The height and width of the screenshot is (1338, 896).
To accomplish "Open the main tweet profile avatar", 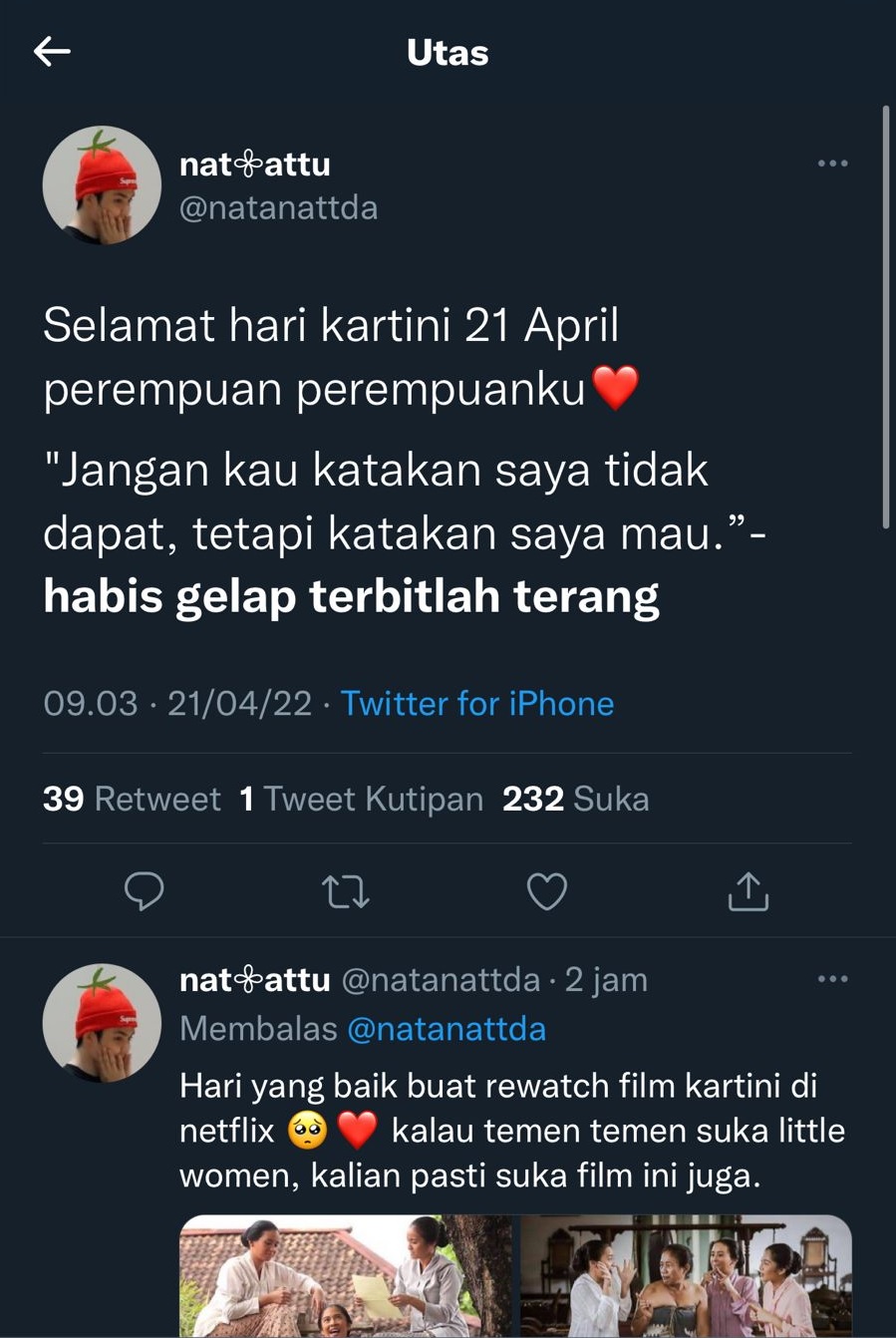I will [102, 185].
